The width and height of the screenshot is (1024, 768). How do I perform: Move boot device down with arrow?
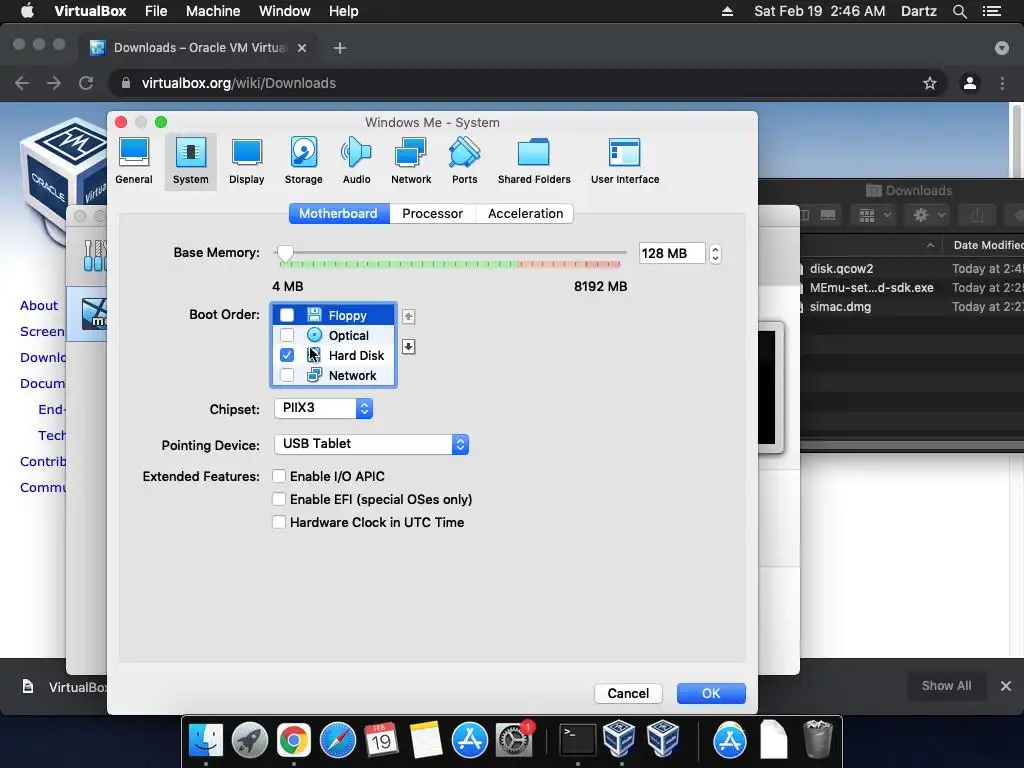(408, 347)
